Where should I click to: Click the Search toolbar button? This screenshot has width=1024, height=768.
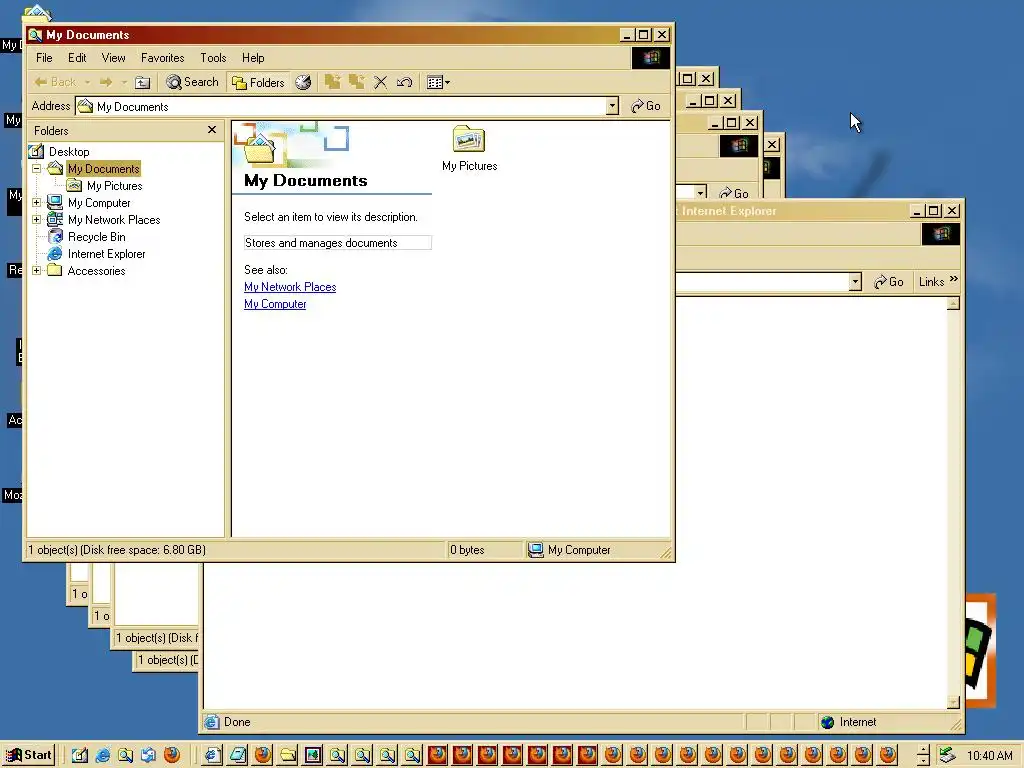tap(192, 82)
